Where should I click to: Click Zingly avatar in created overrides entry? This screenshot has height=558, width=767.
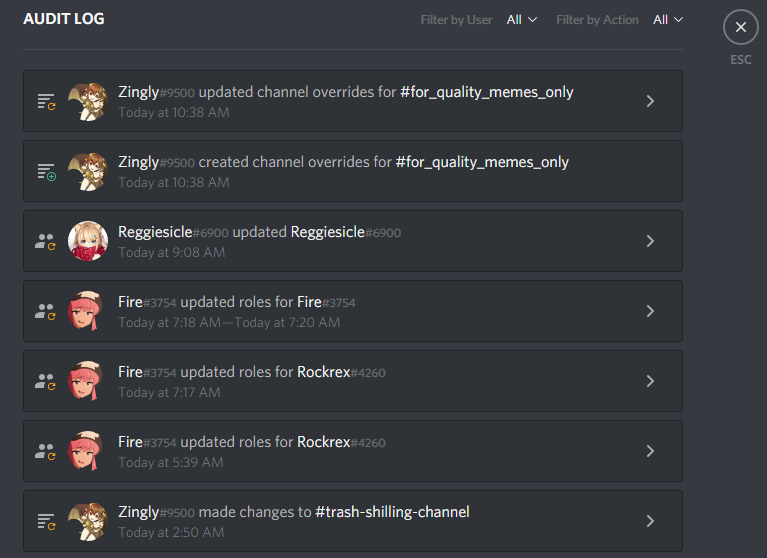point(88,171)
